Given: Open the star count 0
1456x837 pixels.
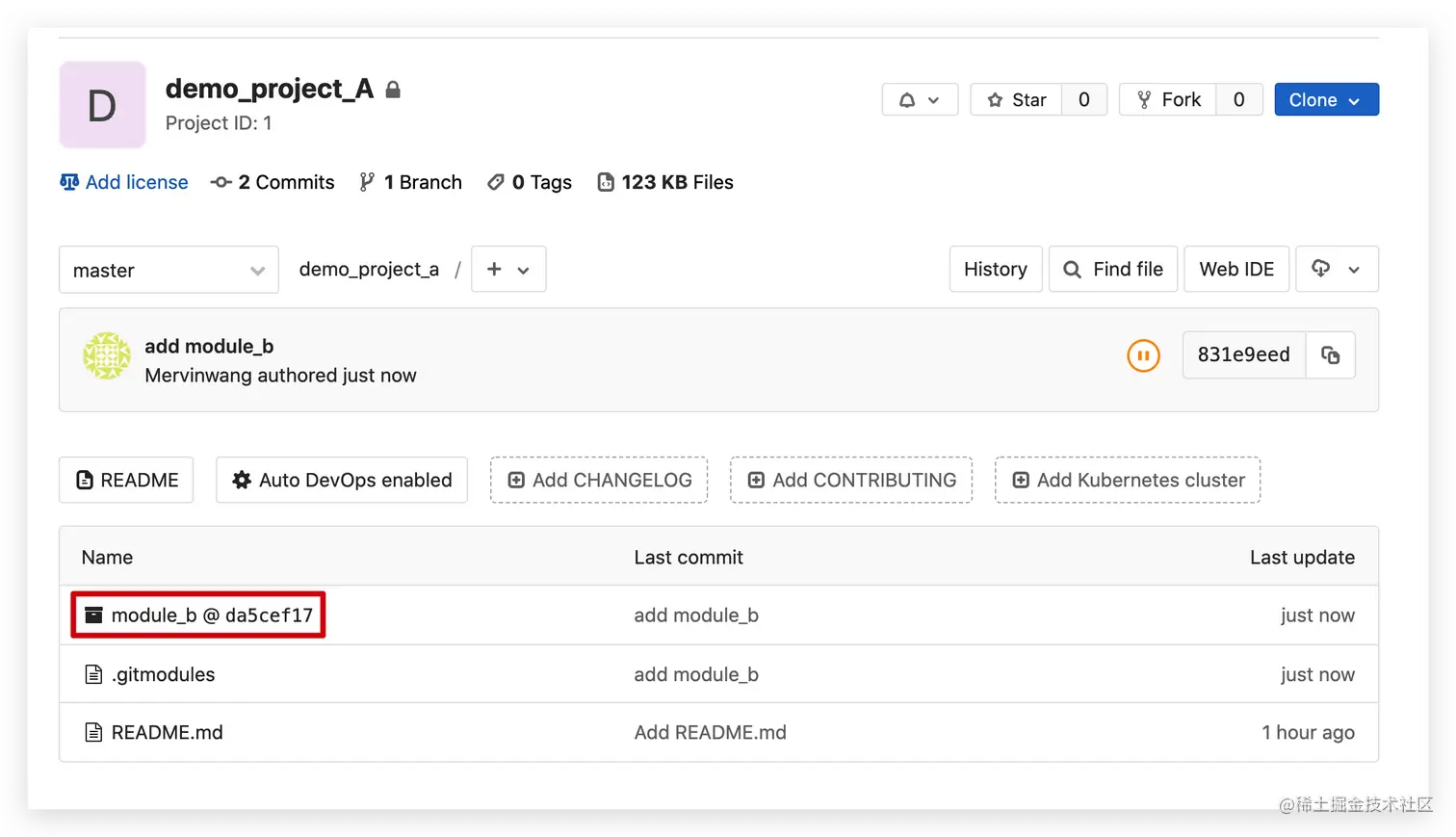Looking at the screenshot, I should (x=1084, y=99).
